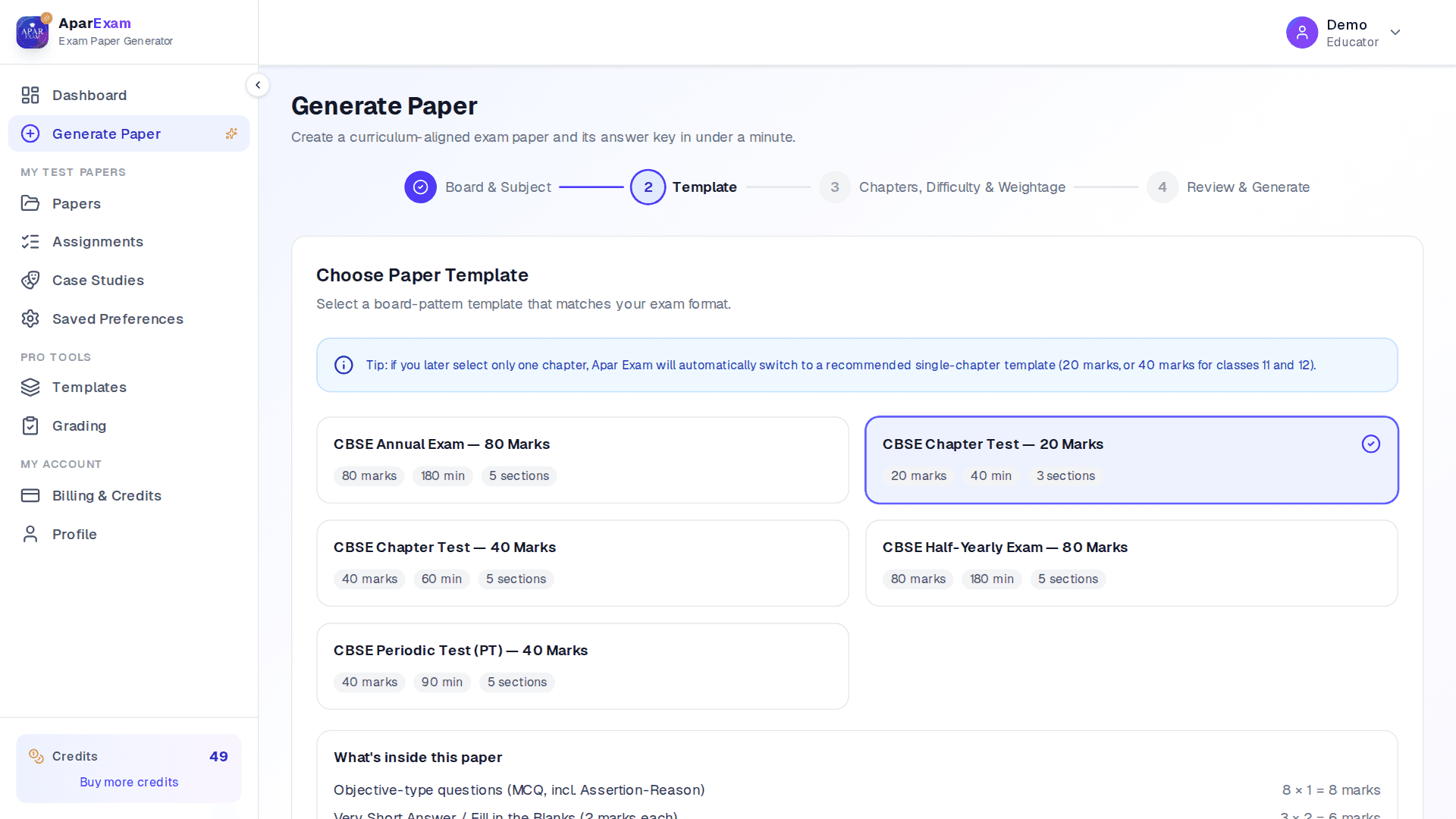Open the Assignments menu item
This screenshot has width=1456, height=819.
(x=129, y=241)
